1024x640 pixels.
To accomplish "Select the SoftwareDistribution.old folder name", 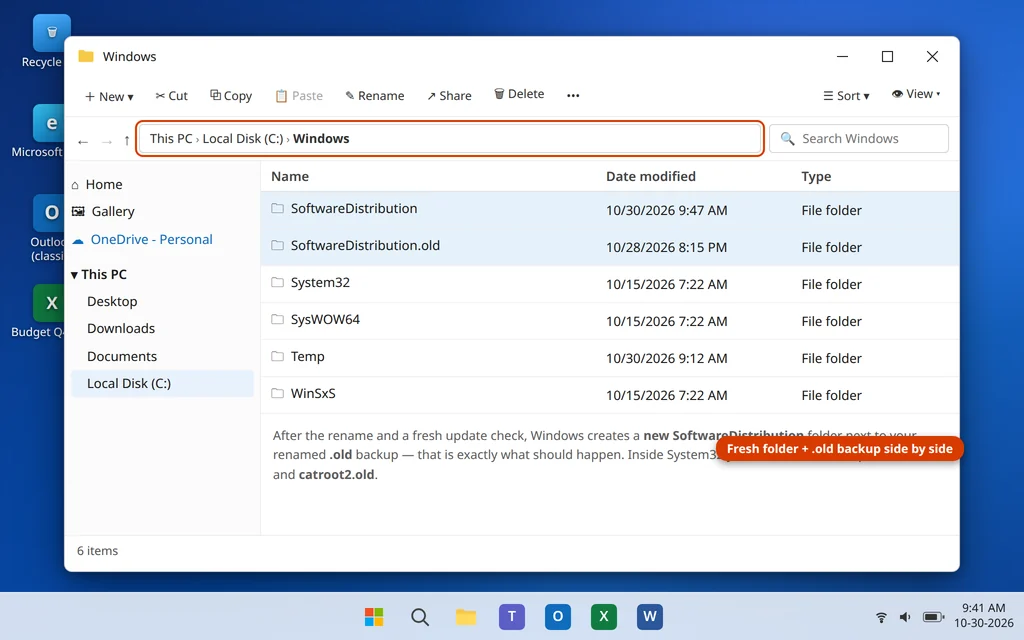I will pyautogui.click(x=365, y=246).
